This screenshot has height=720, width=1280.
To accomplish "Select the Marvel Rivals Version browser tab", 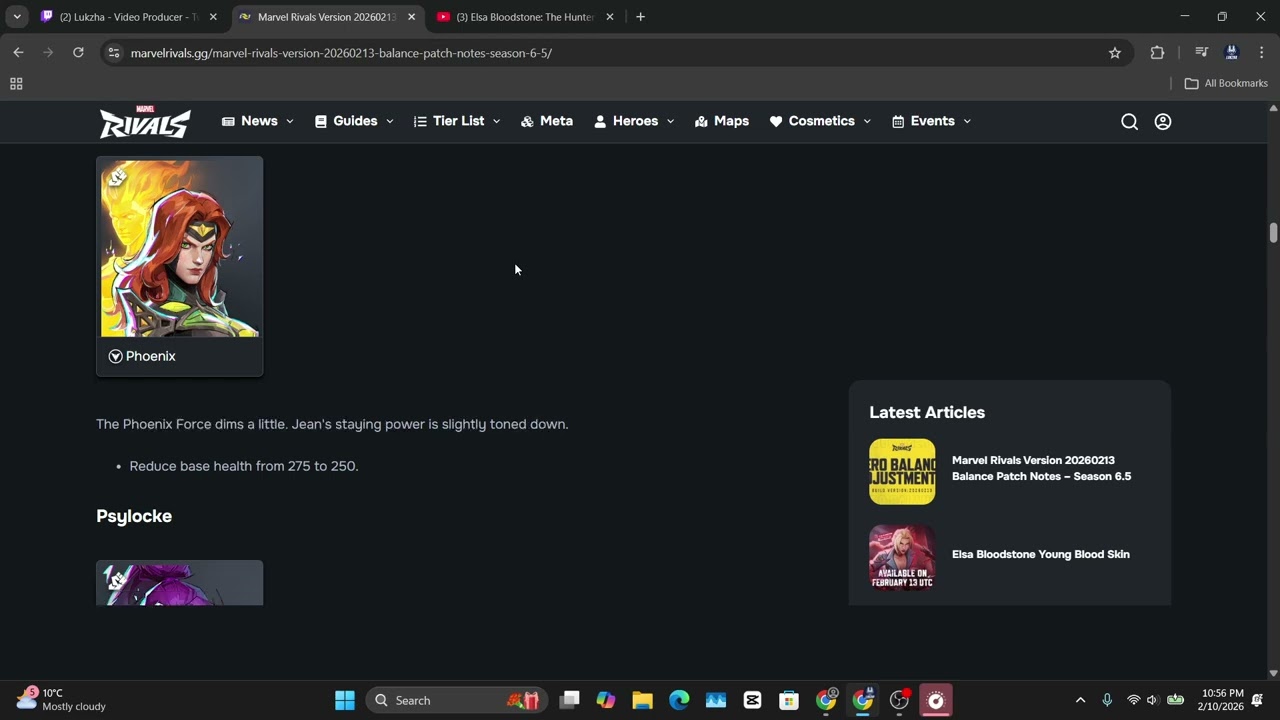I will coord(327,17).
